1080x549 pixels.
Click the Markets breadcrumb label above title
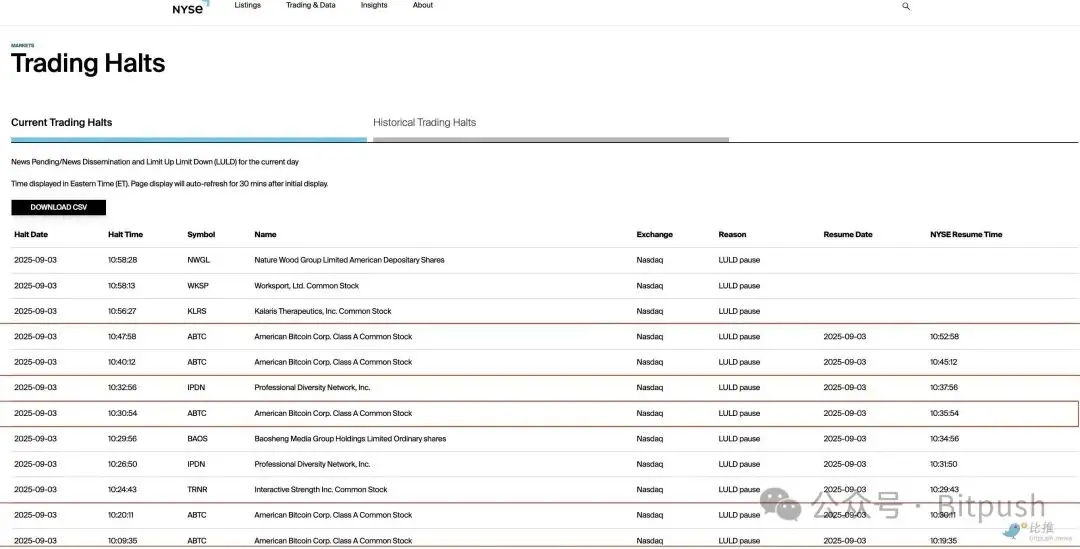click(x=22, y=45)
